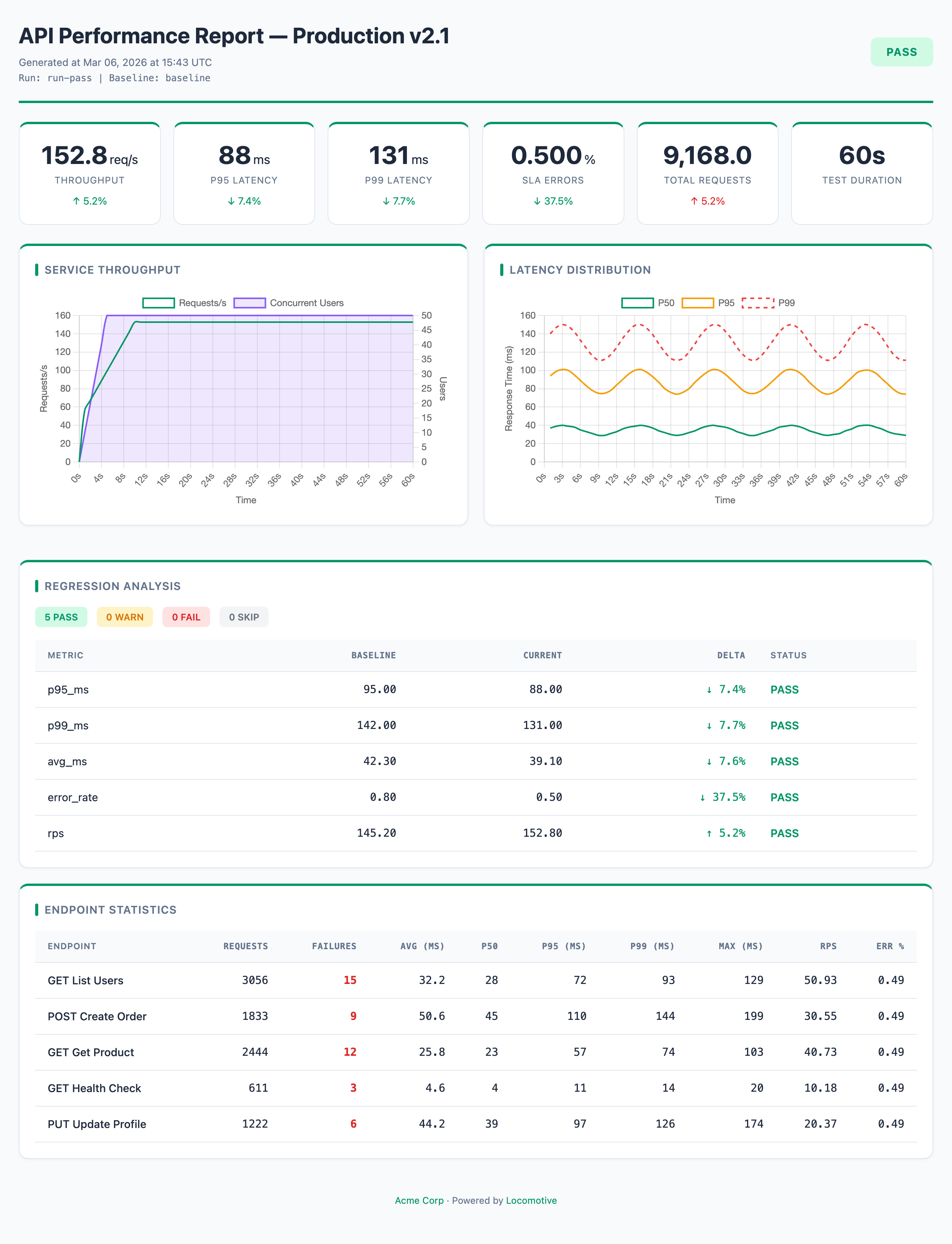Click the 7.6% delta in avg_ms row
Image resolution: width=952 pixels, height=1244 pixels.
click(x=726, y=761)
